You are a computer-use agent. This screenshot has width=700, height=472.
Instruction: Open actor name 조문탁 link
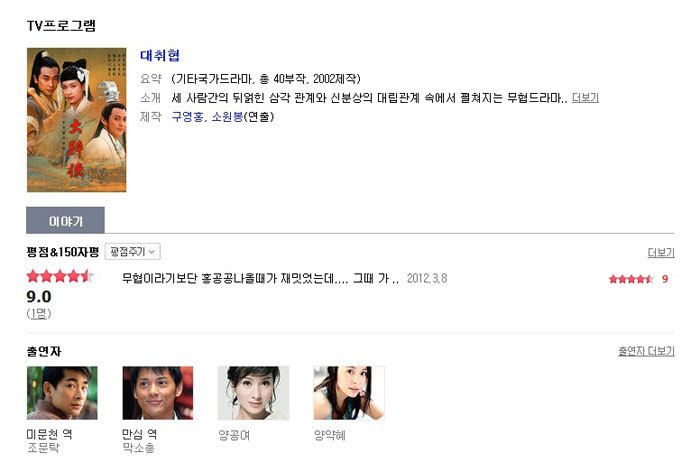tap(43, 448)
